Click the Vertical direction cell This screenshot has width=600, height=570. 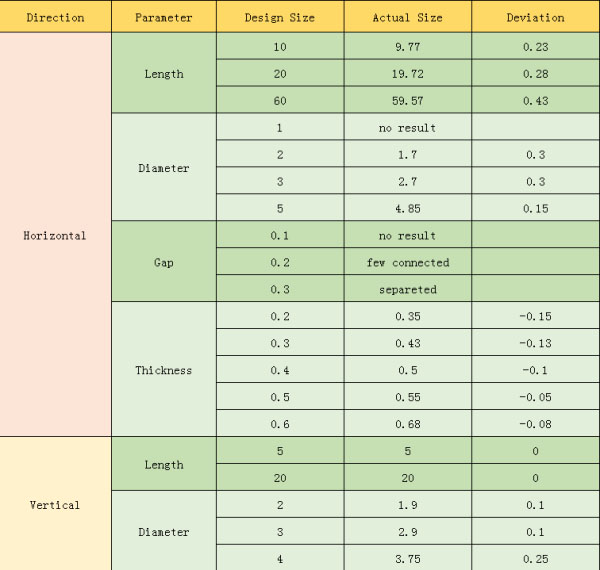[x=55, y=505]
